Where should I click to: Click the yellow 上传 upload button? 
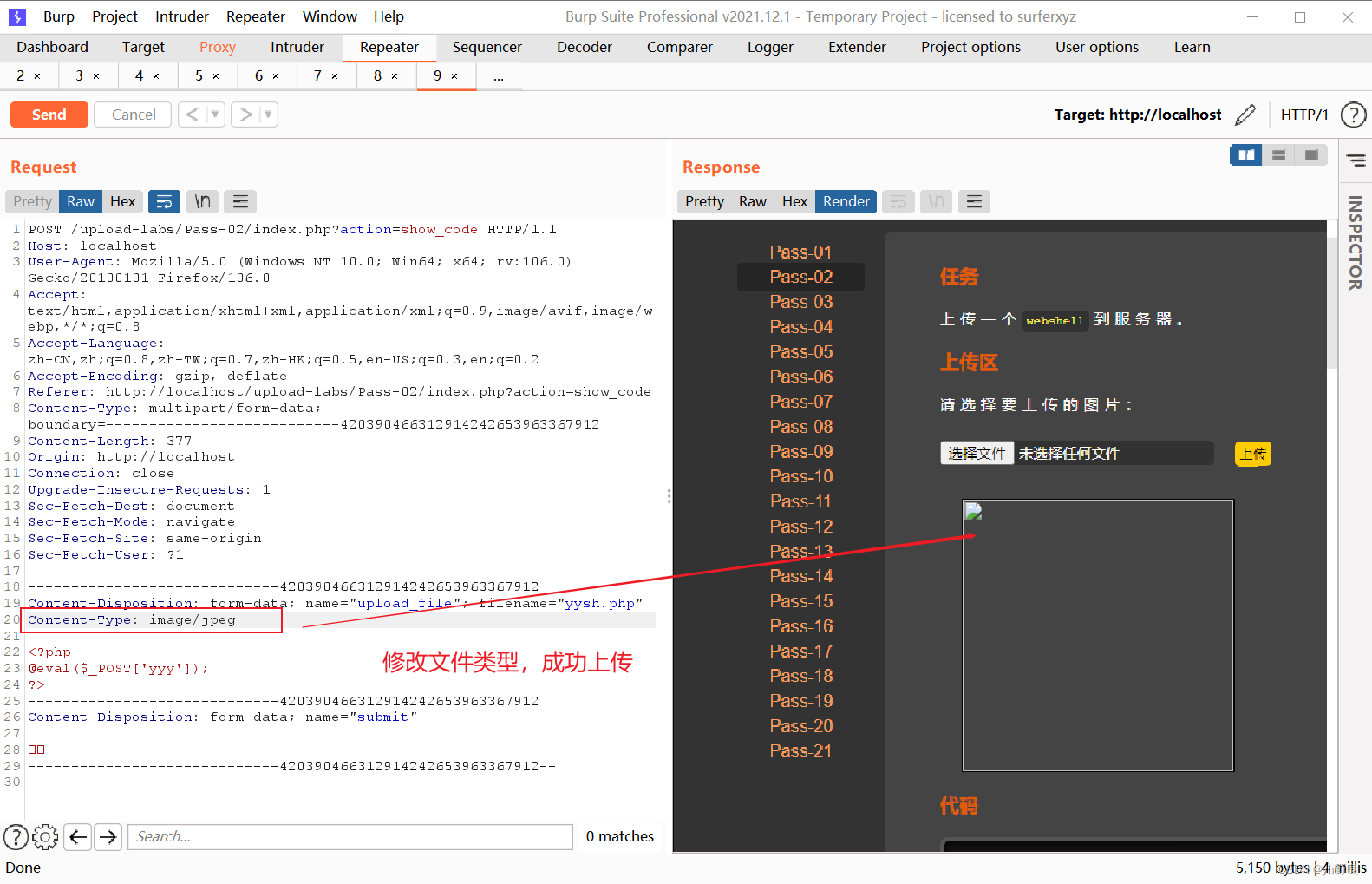[x=1252, y=454]
